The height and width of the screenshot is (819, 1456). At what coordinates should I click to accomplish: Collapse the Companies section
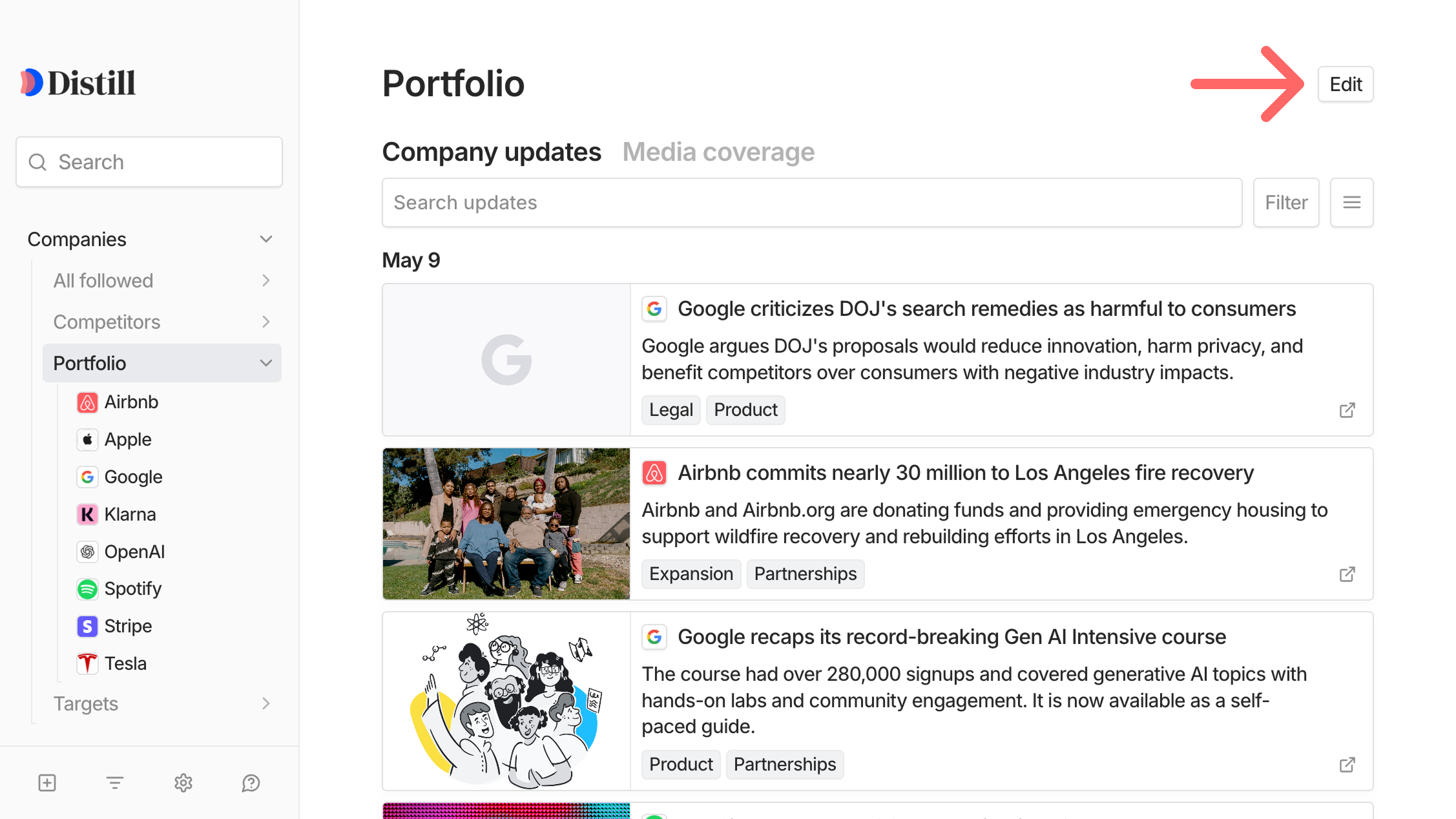click(265, 238)
